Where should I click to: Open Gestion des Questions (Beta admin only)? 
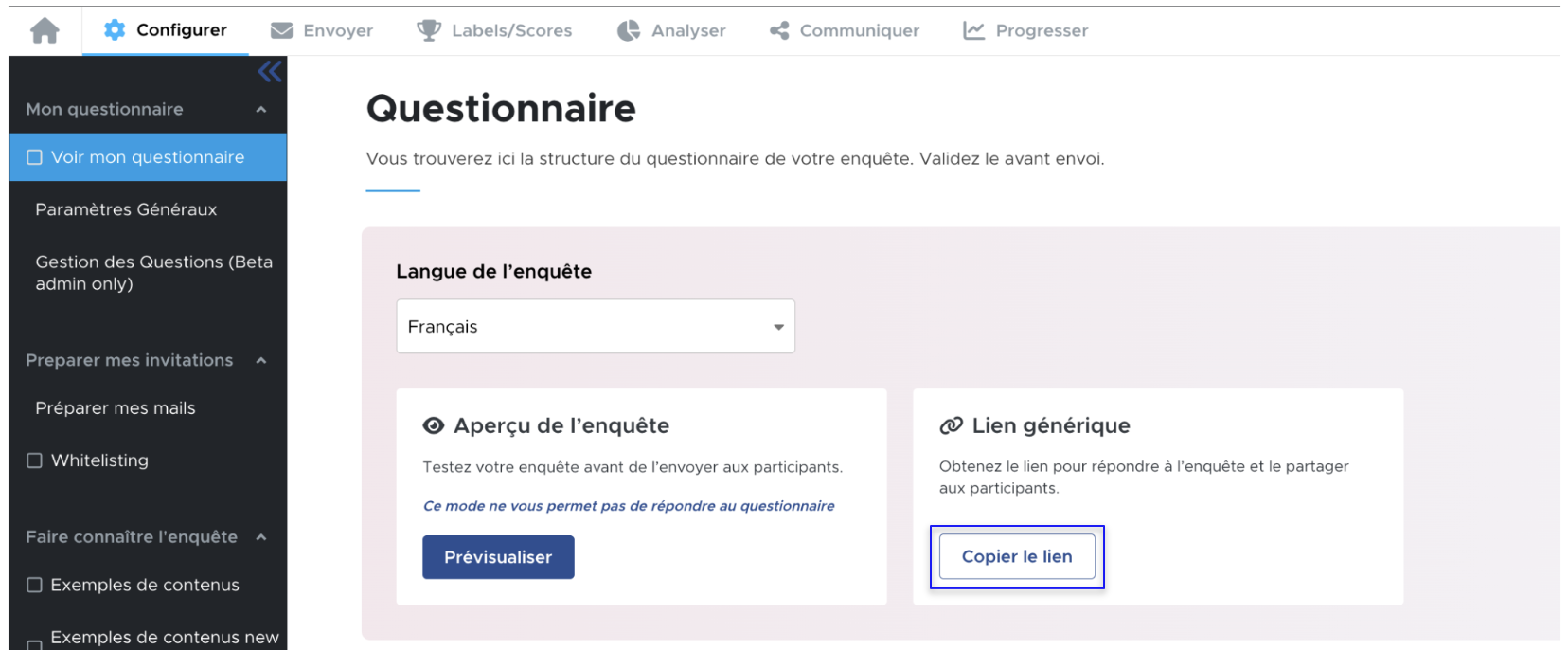[153, 273]
